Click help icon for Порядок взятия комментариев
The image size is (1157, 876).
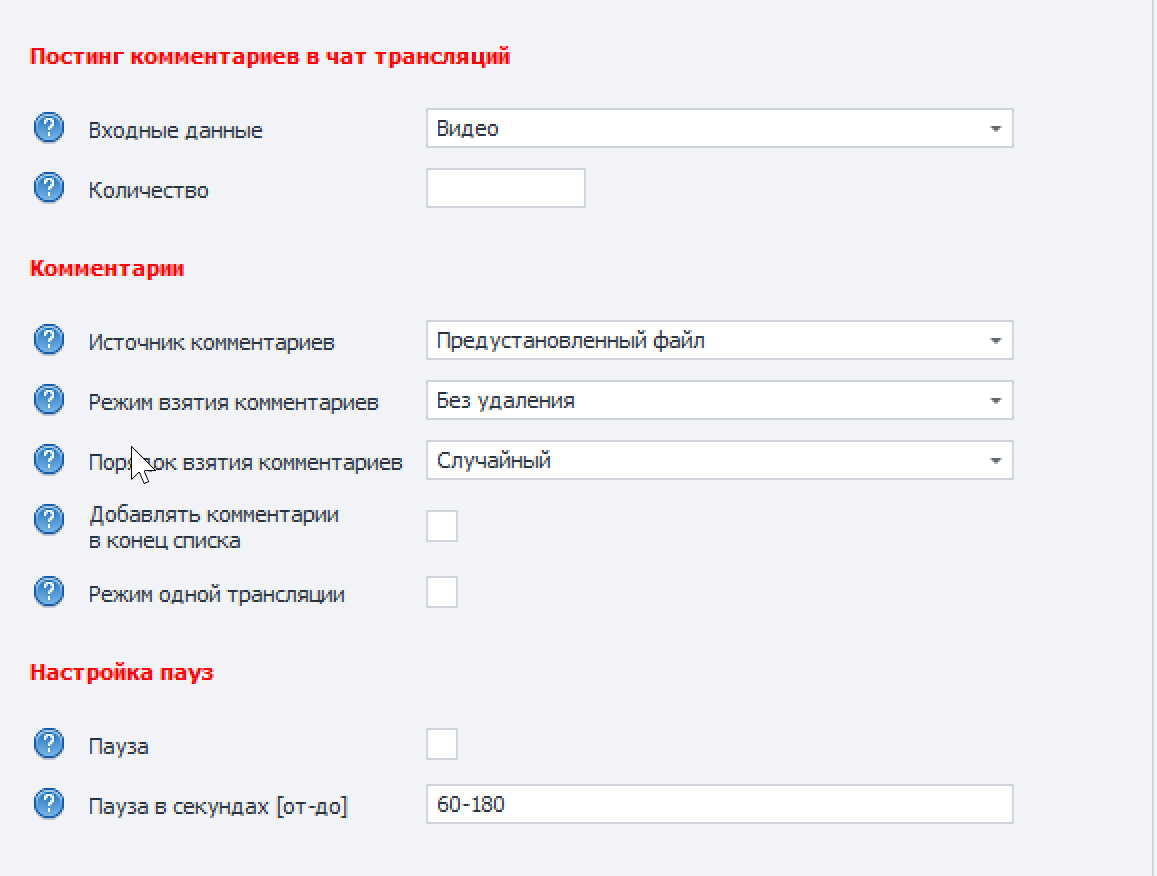(x=49, y=461)
